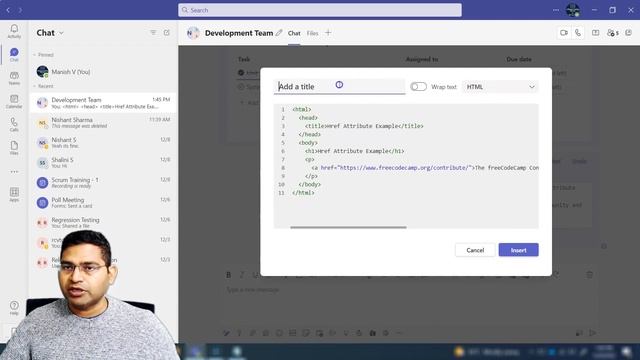This screenshot has height=360, width=640.
Task: Open the HTML language dropdown
Action: click(x=500, y=87)
